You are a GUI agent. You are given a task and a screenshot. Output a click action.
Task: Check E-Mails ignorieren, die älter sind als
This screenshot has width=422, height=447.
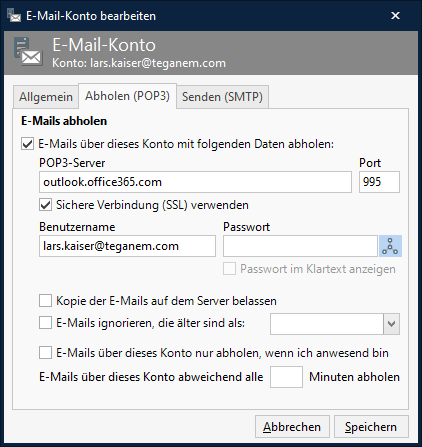click(46, 323)
